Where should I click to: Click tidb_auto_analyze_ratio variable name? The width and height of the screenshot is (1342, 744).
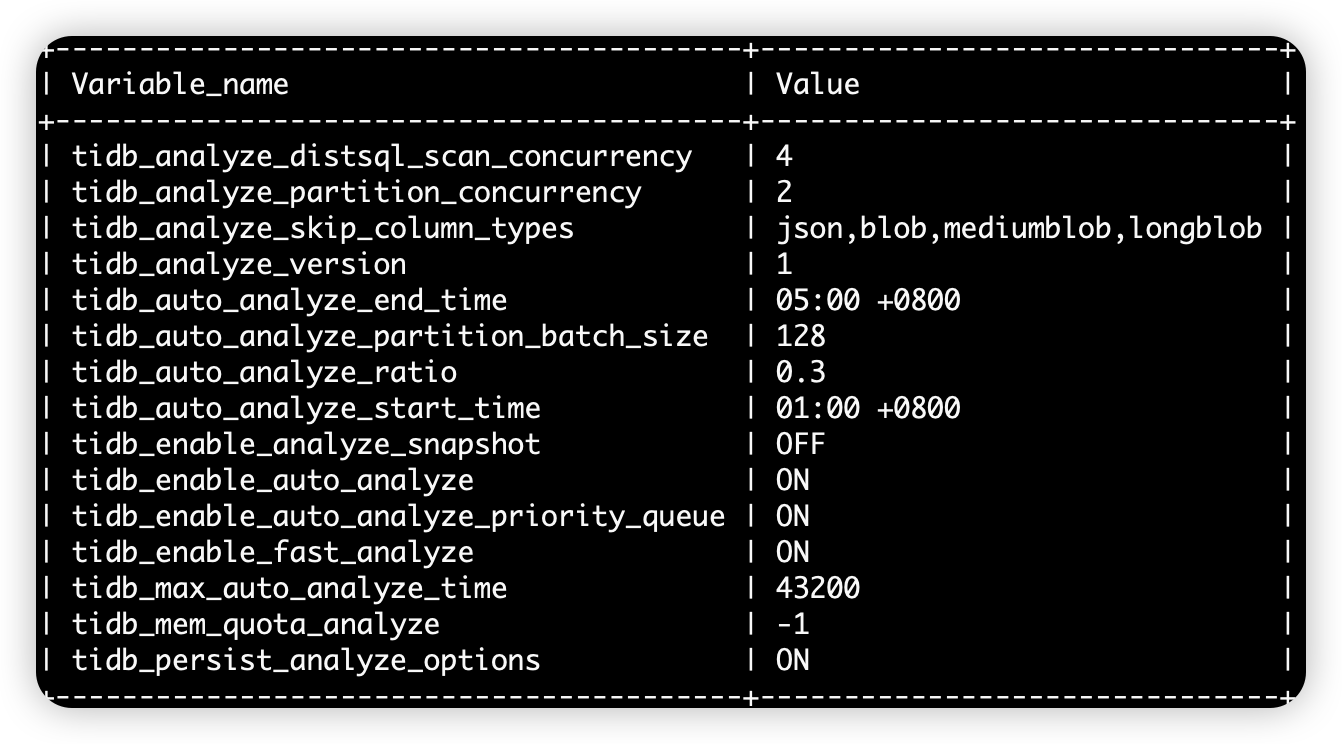coord(264,372)
